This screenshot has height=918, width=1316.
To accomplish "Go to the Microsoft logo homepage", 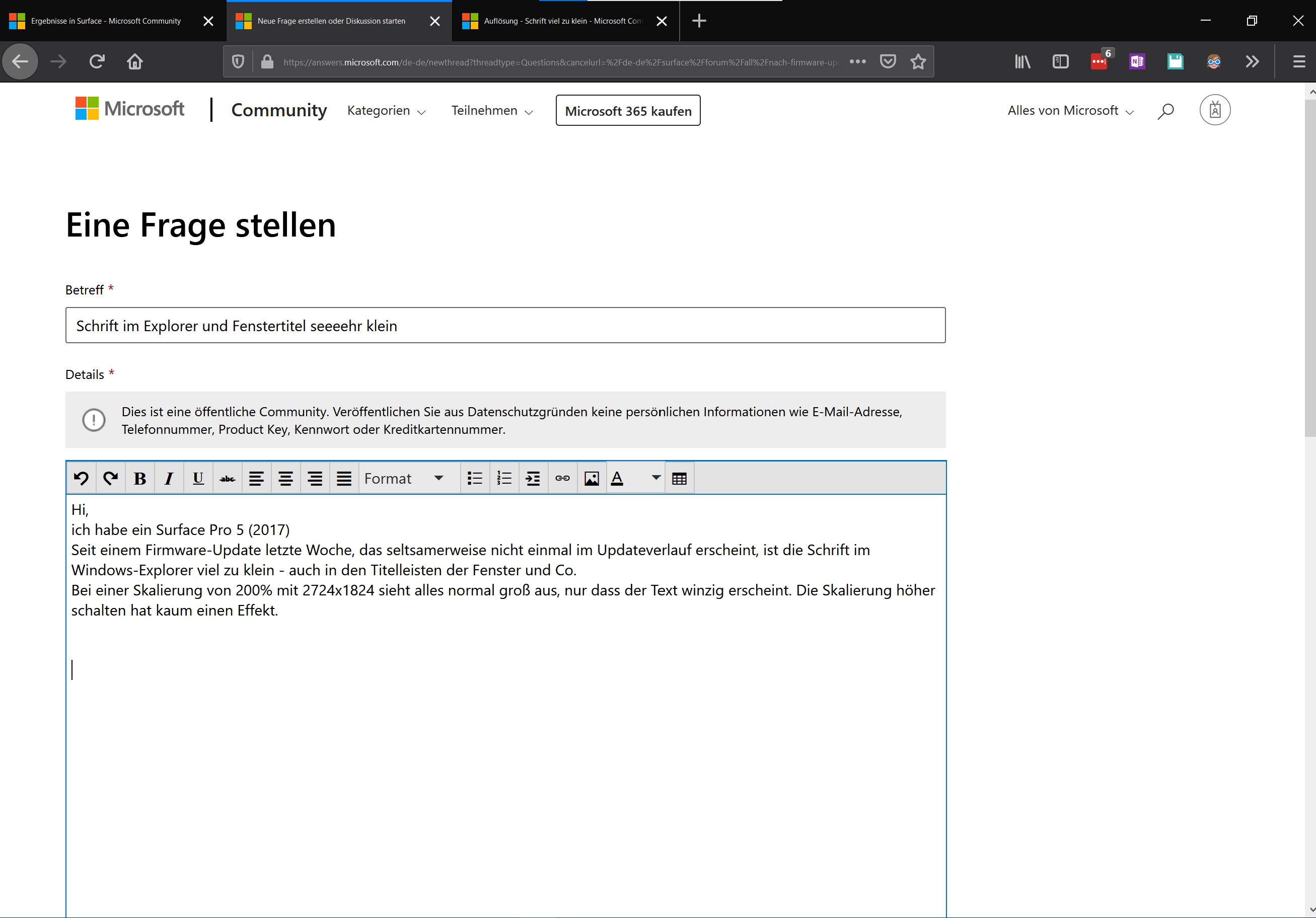I will [x=129, y=108].
